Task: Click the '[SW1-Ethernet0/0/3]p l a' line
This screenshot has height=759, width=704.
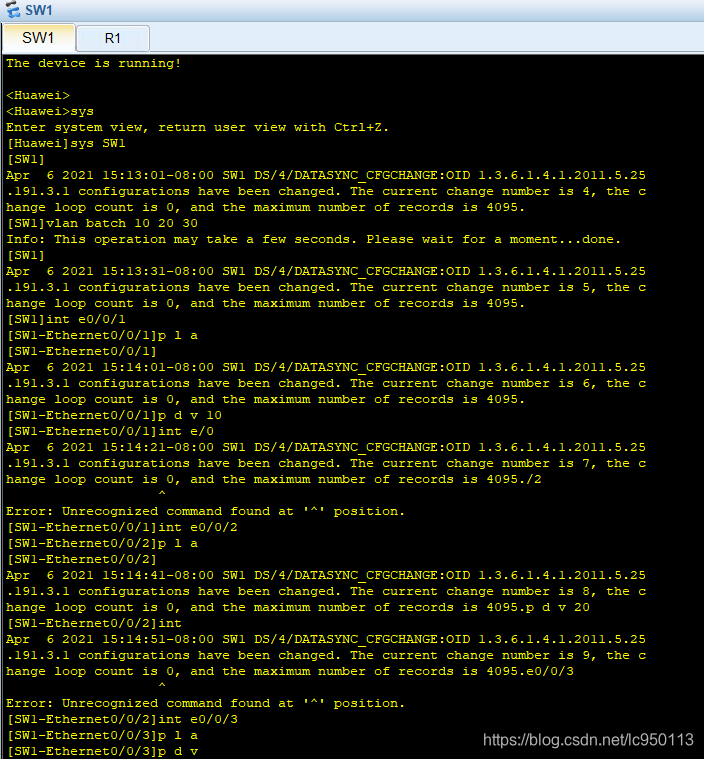Action: coord(102,735)
